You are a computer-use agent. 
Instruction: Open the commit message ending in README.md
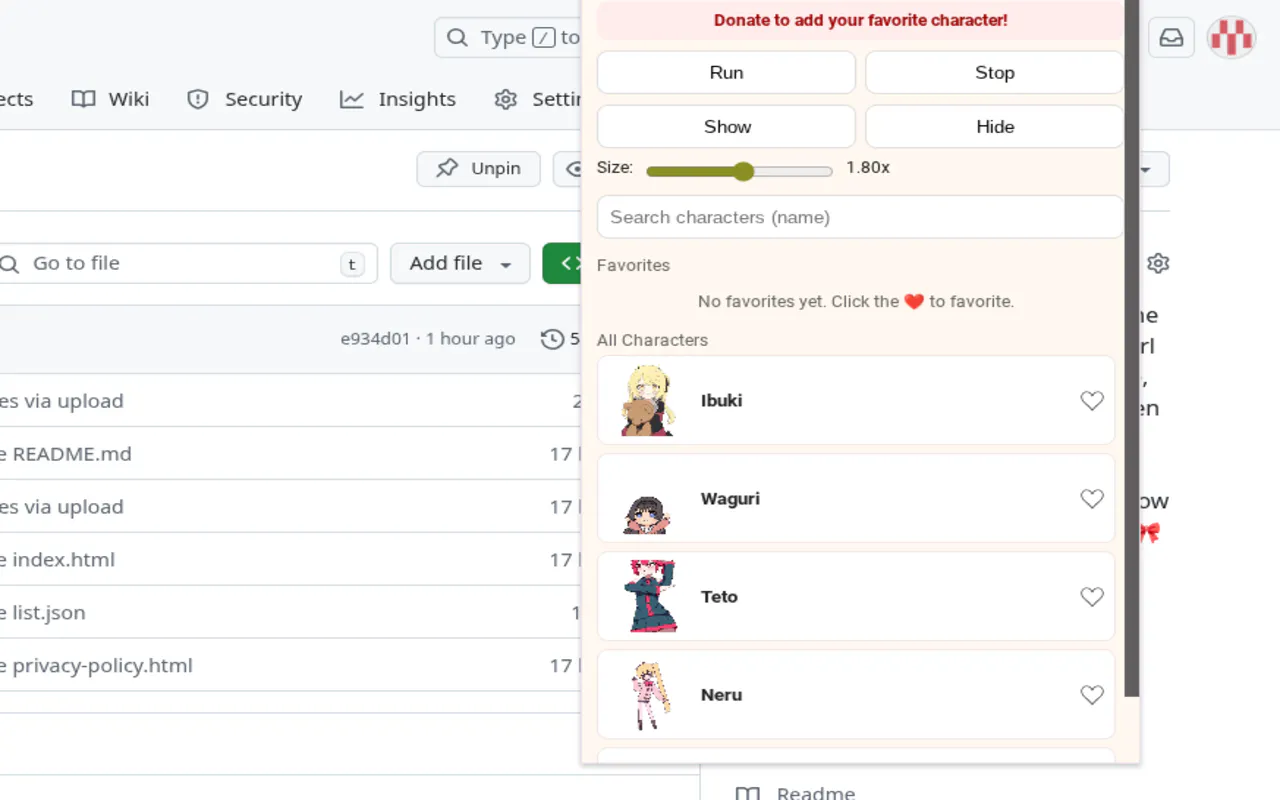pyautogui.click(x=66, y=454)
